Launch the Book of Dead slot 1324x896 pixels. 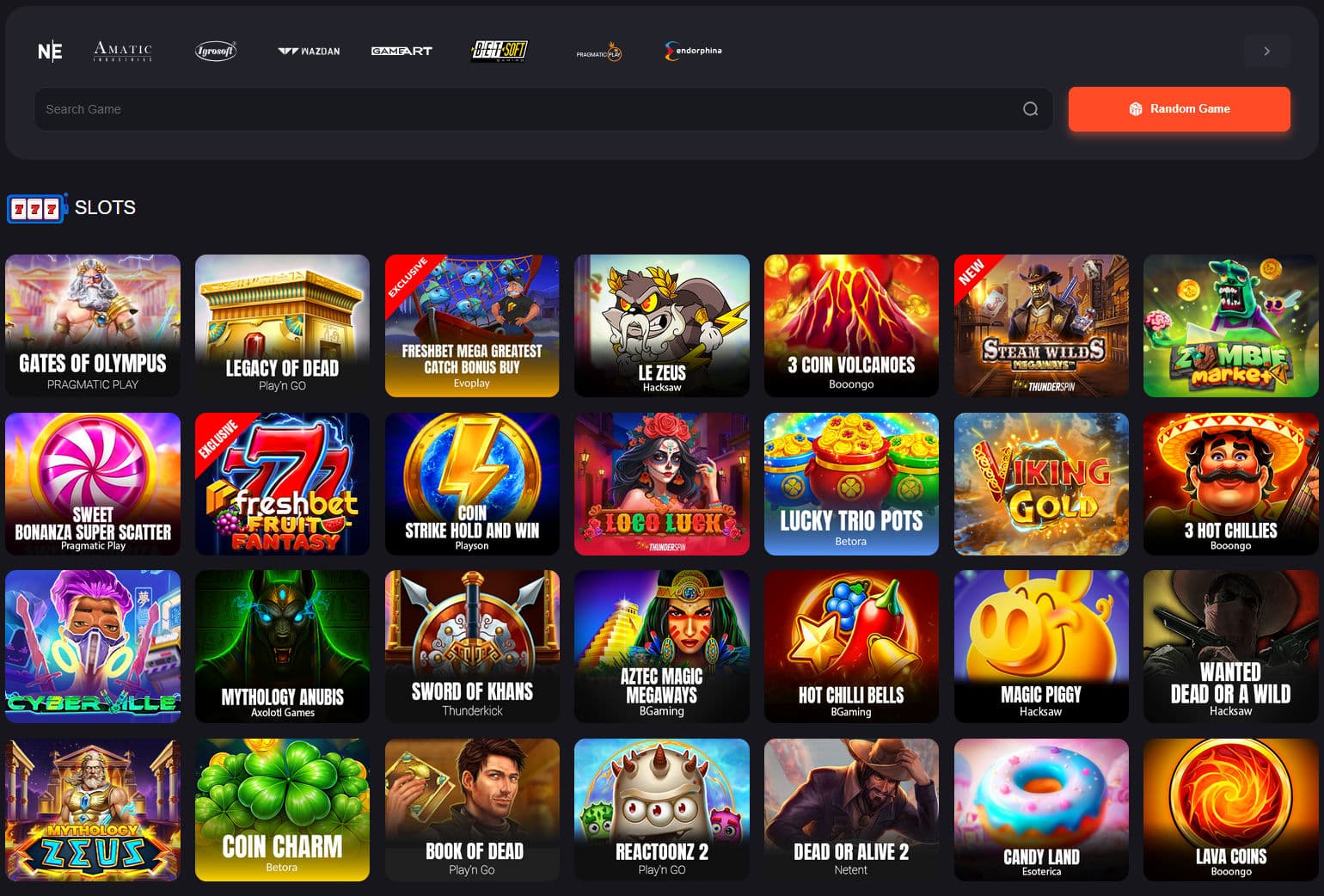coord(472,810)
